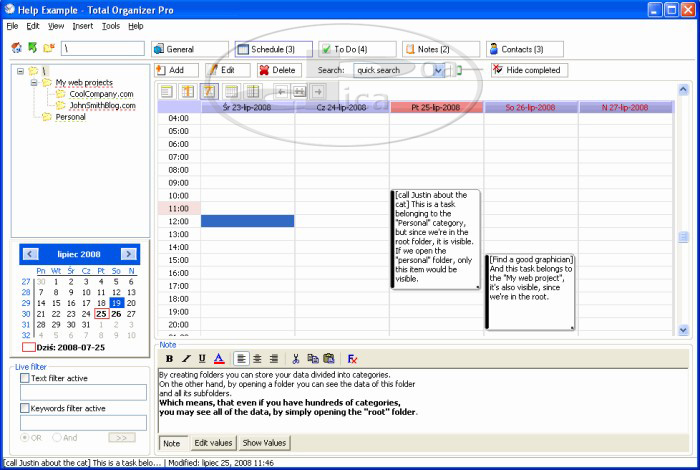Select the Personal folder in tree

pyautogui.click(x=70, y=116)
